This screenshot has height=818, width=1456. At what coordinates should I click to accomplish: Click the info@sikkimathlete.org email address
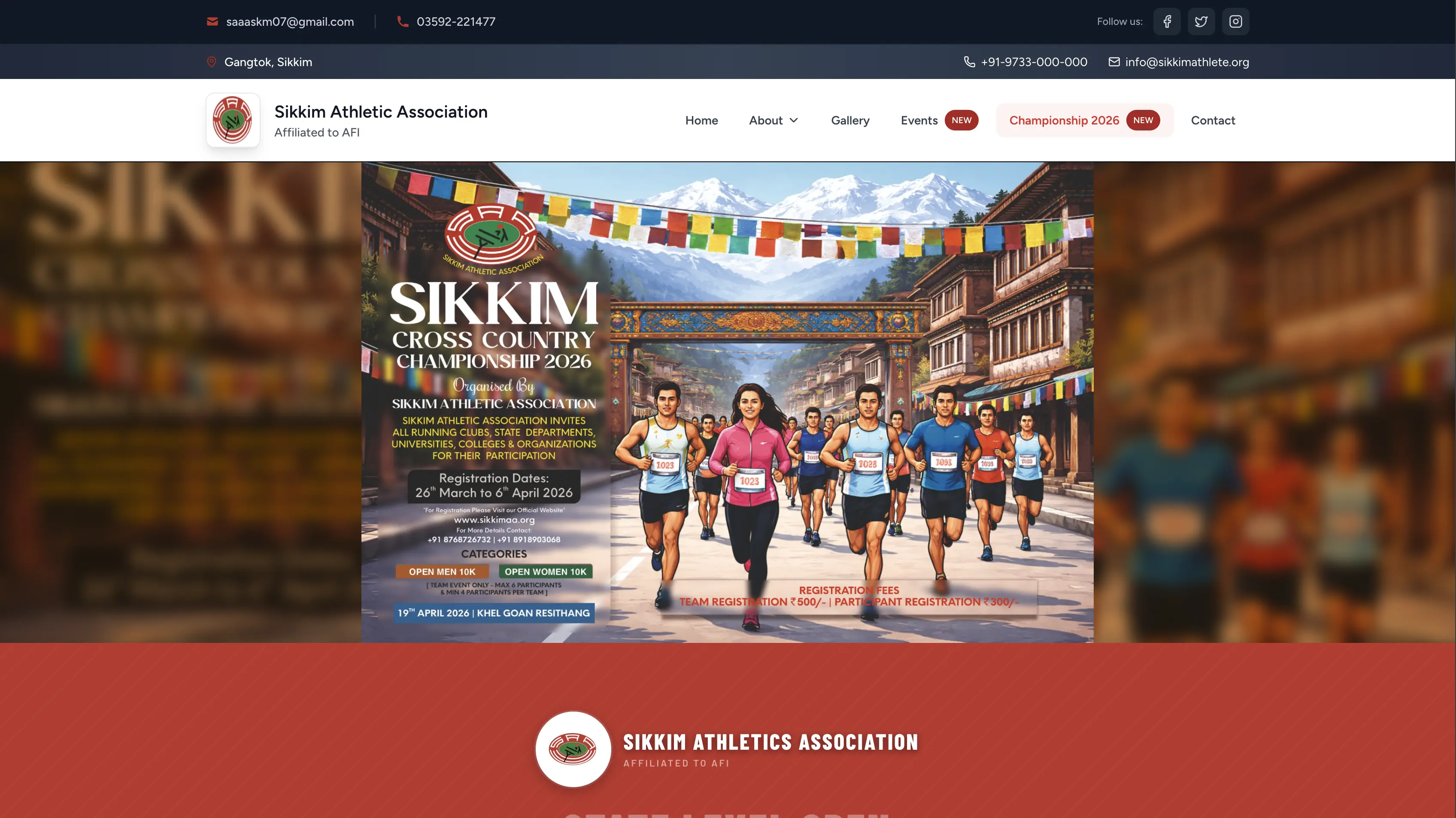coord(1187,62)
